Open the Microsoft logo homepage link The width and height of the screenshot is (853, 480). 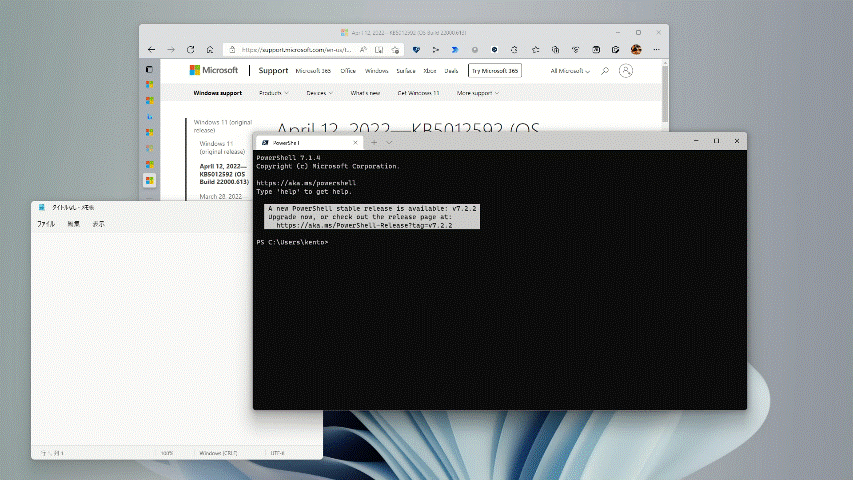click(214, 71)
